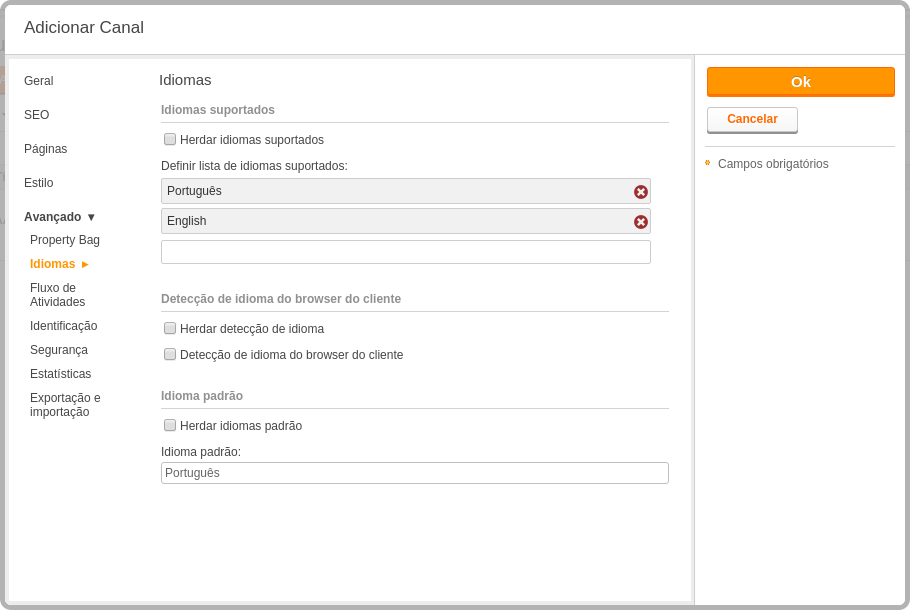Open Estatísticas settings
This screenshot has height=610, width=910.
pos(61,374)
